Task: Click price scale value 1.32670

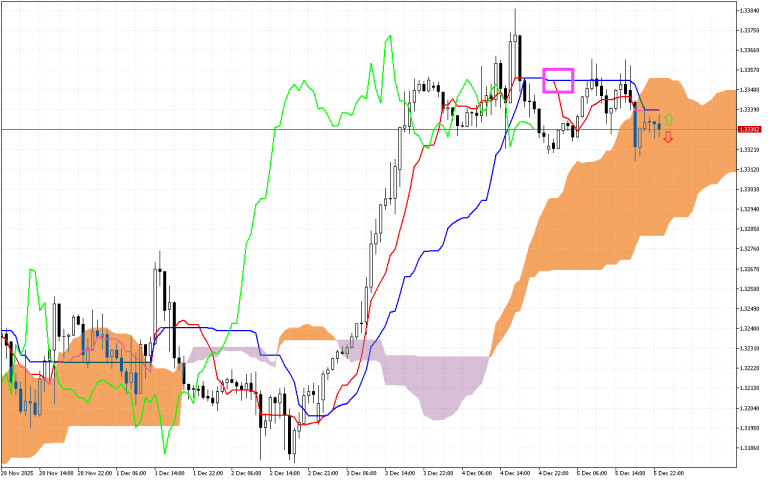Action: (749, 269)
